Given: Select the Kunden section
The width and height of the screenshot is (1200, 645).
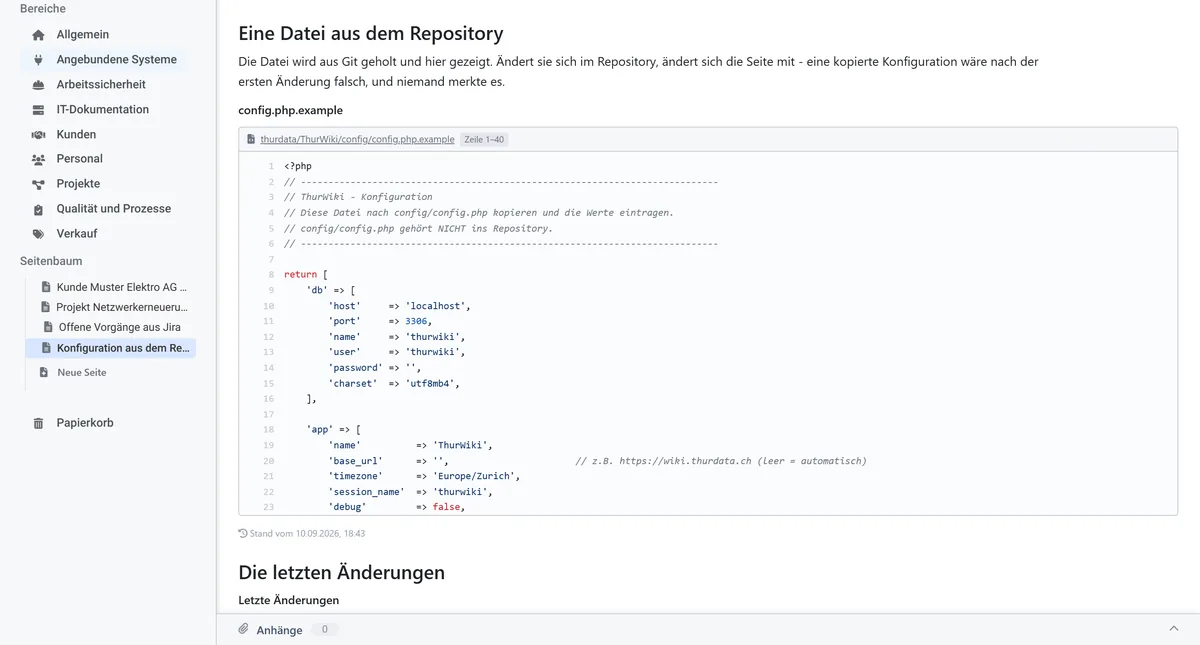Looking at the screenshot, I should tap(76, 134).
